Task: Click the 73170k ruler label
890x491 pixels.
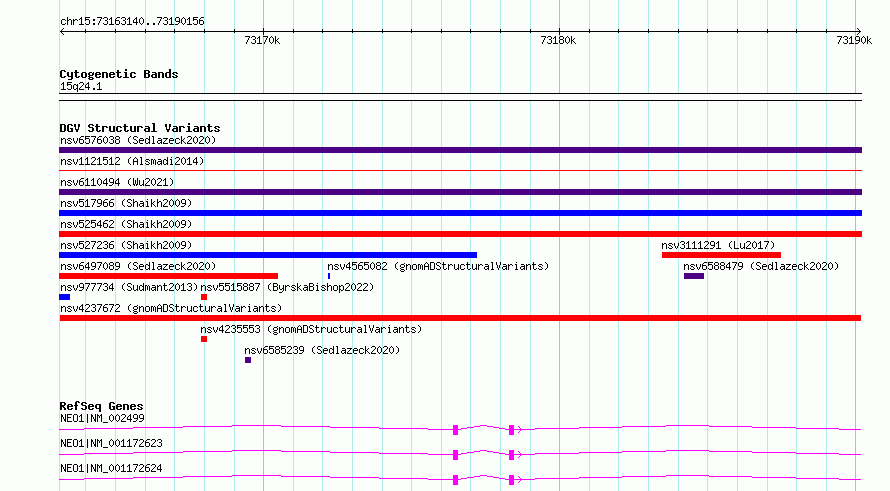Action: (x=262, y=40)
